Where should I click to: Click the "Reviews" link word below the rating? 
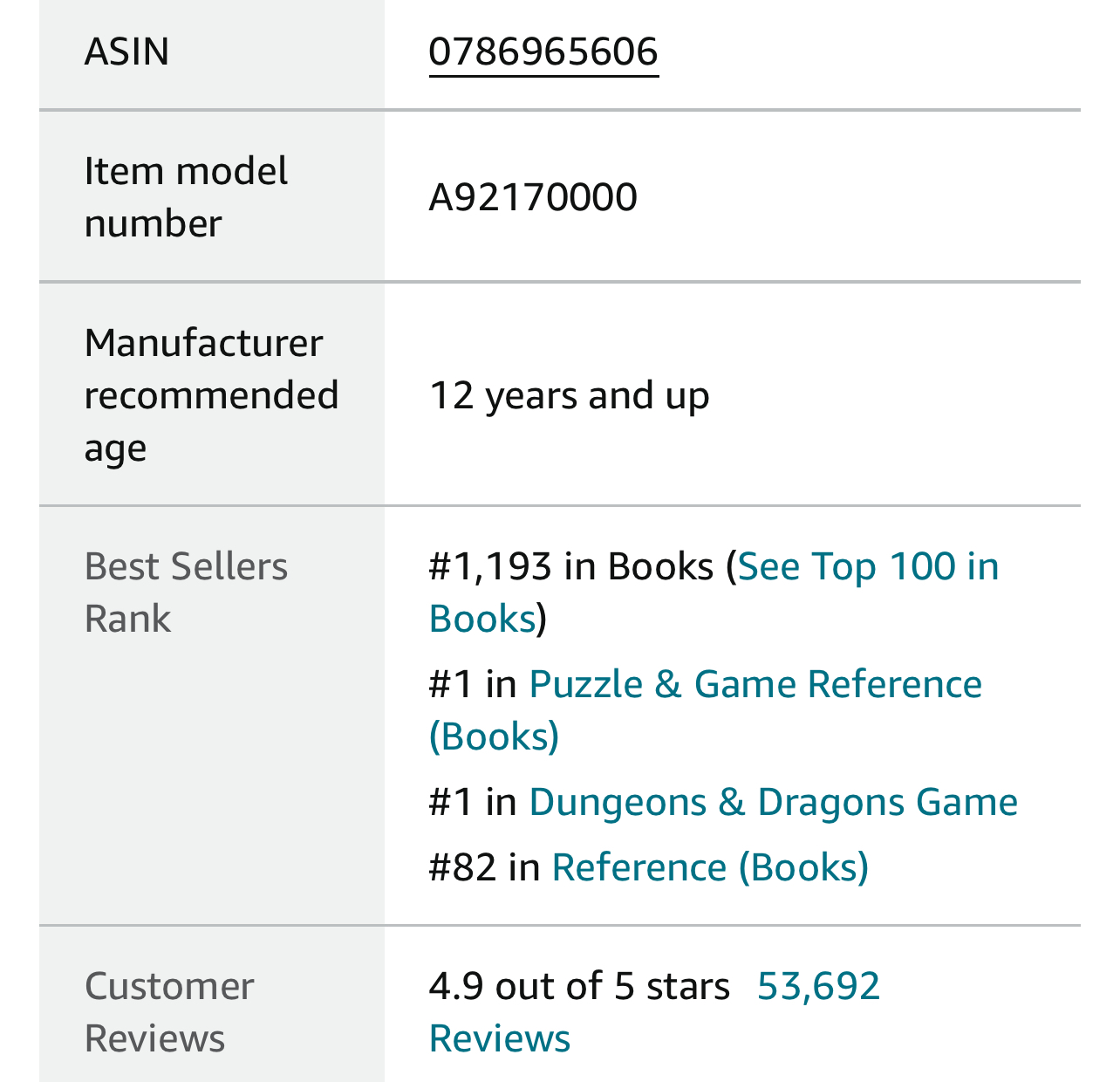(500, 1038)
